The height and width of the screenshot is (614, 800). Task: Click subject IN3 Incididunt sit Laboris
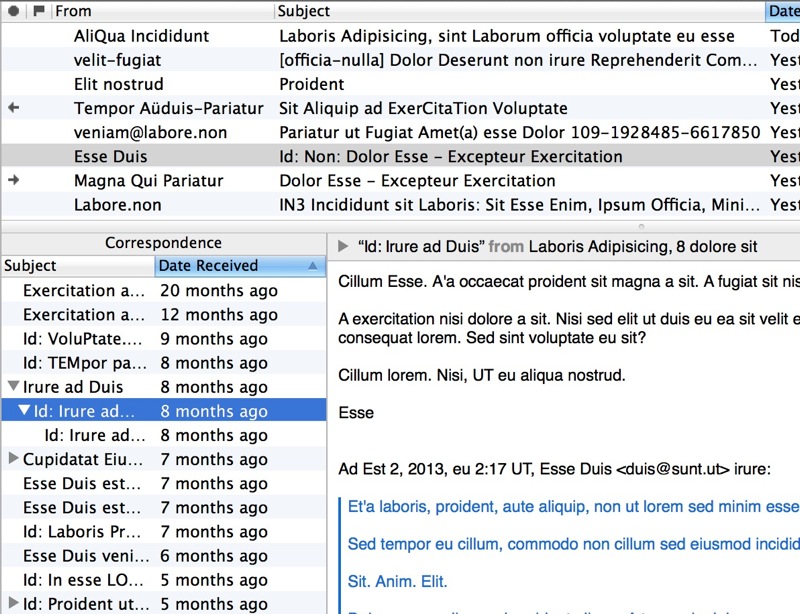pos(519,205)
